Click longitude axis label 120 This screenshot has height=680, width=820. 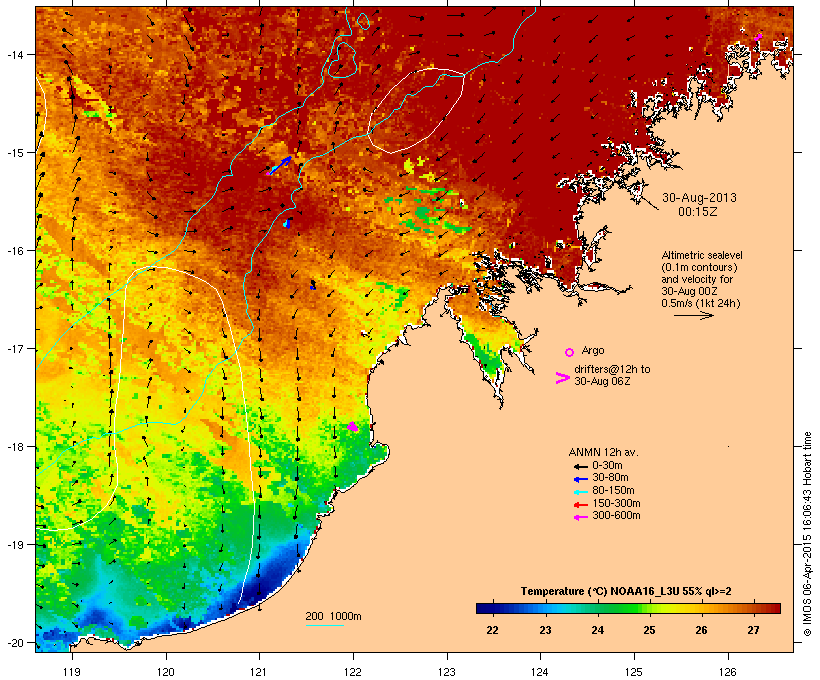click(x=166, y=672)
